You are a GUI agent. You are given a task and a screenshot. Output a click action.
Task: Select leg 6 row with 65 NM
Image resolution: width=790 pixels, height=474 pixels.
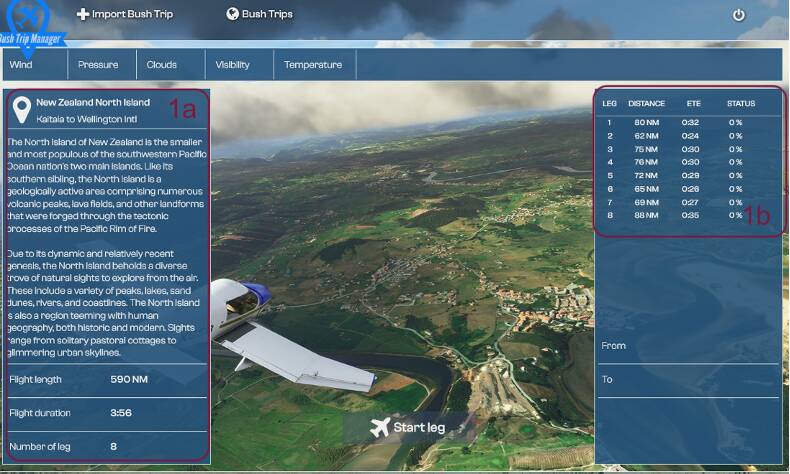click(x=688, y=189)
